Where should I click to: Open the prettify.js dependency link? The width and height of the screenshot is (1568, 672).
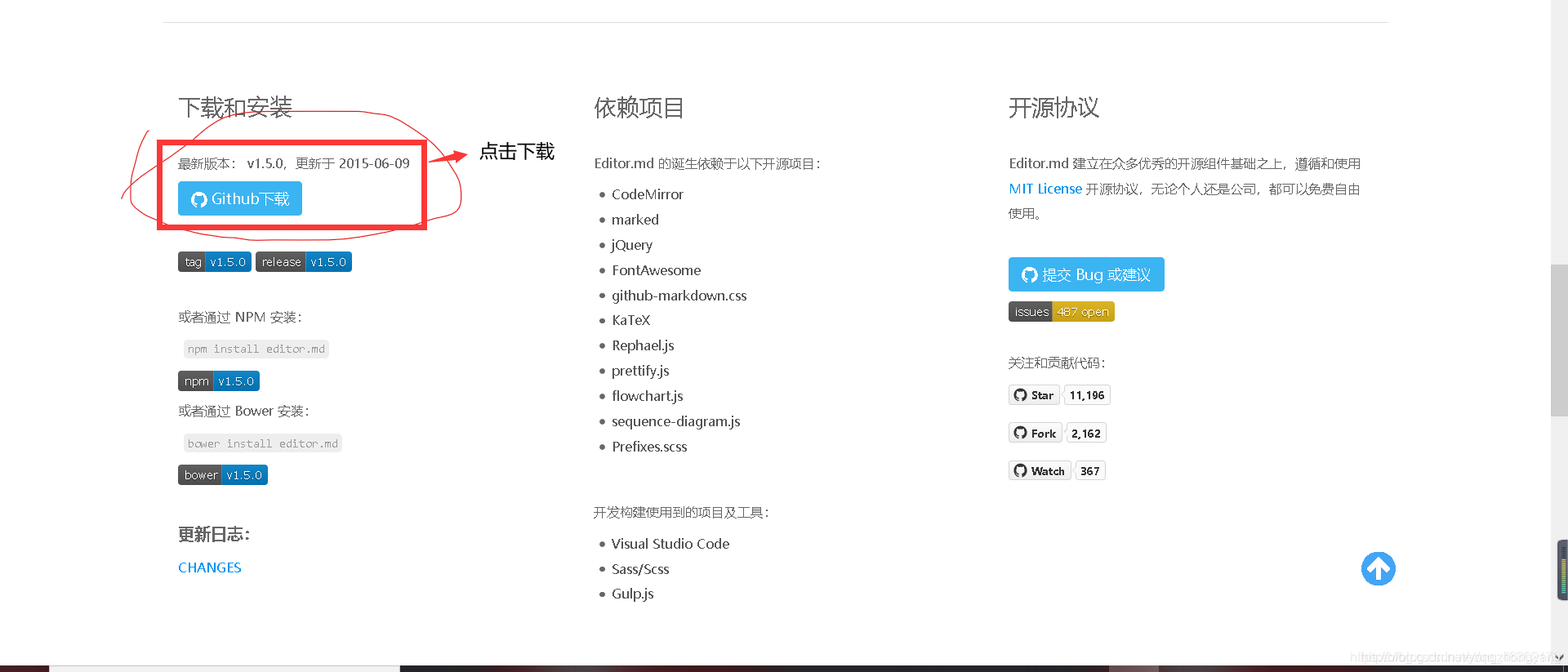[641, 371]
